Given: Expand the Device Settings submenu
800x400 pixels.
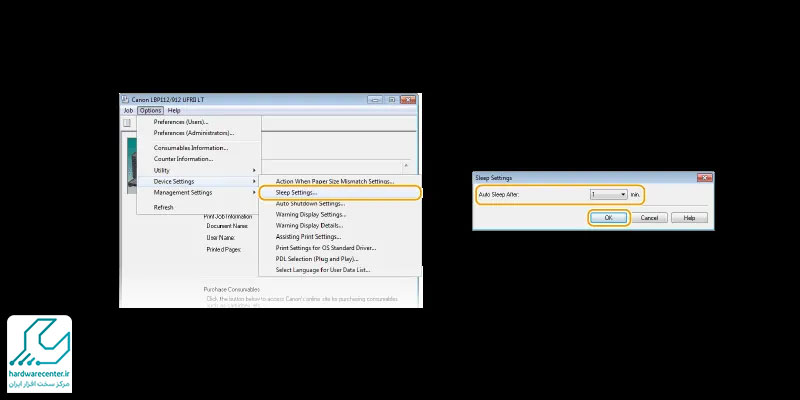Looking at the screenshot, I should [x=198, y=182].
